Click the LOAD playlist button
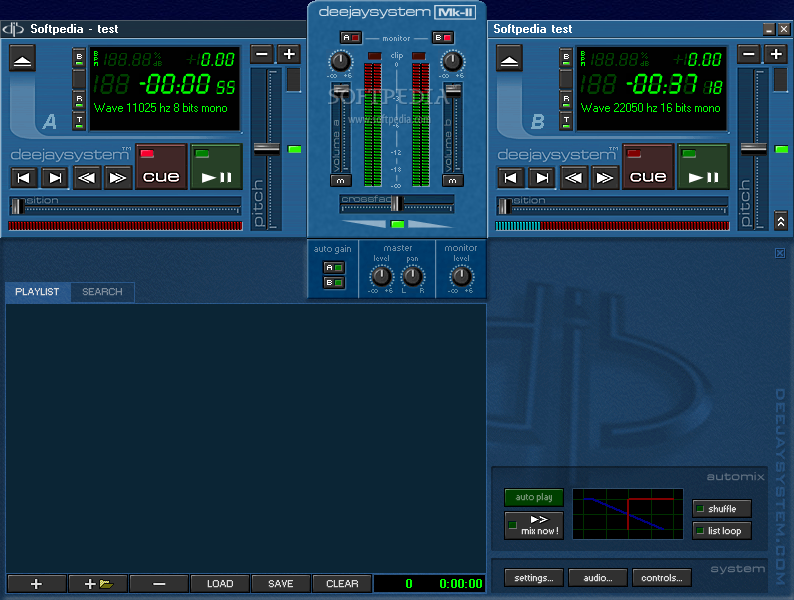 click(x=220, y=584)
